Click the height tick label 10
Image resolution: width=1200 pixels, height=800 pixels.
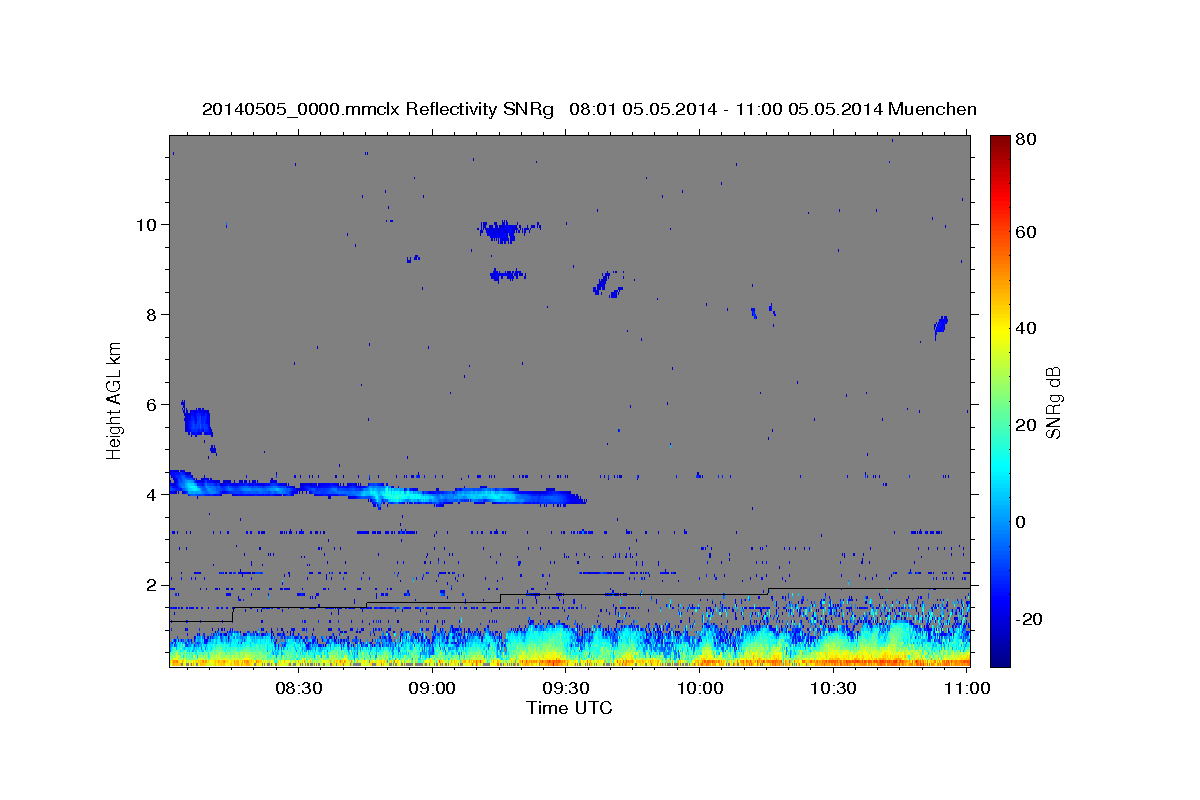coord(147,224)
